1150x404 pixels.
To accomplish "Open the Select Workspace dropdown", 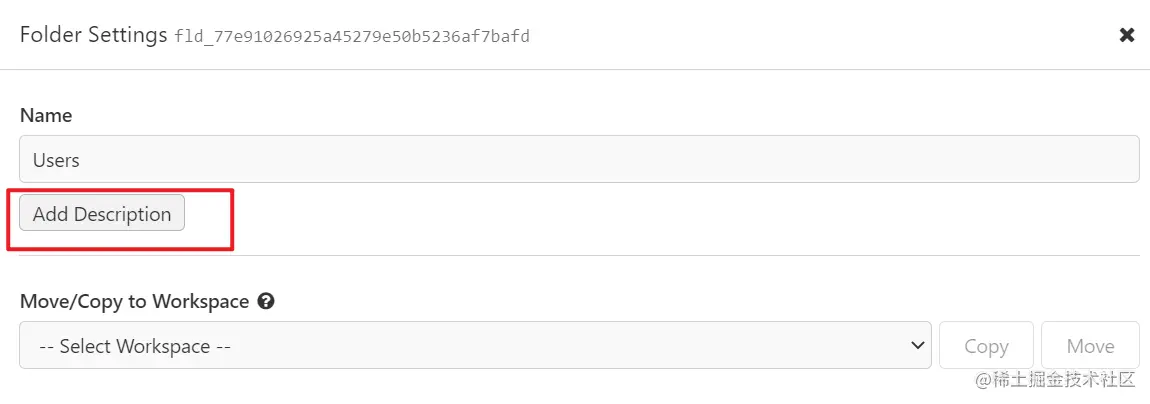I will pyautogui.click(x=475, y=345).
